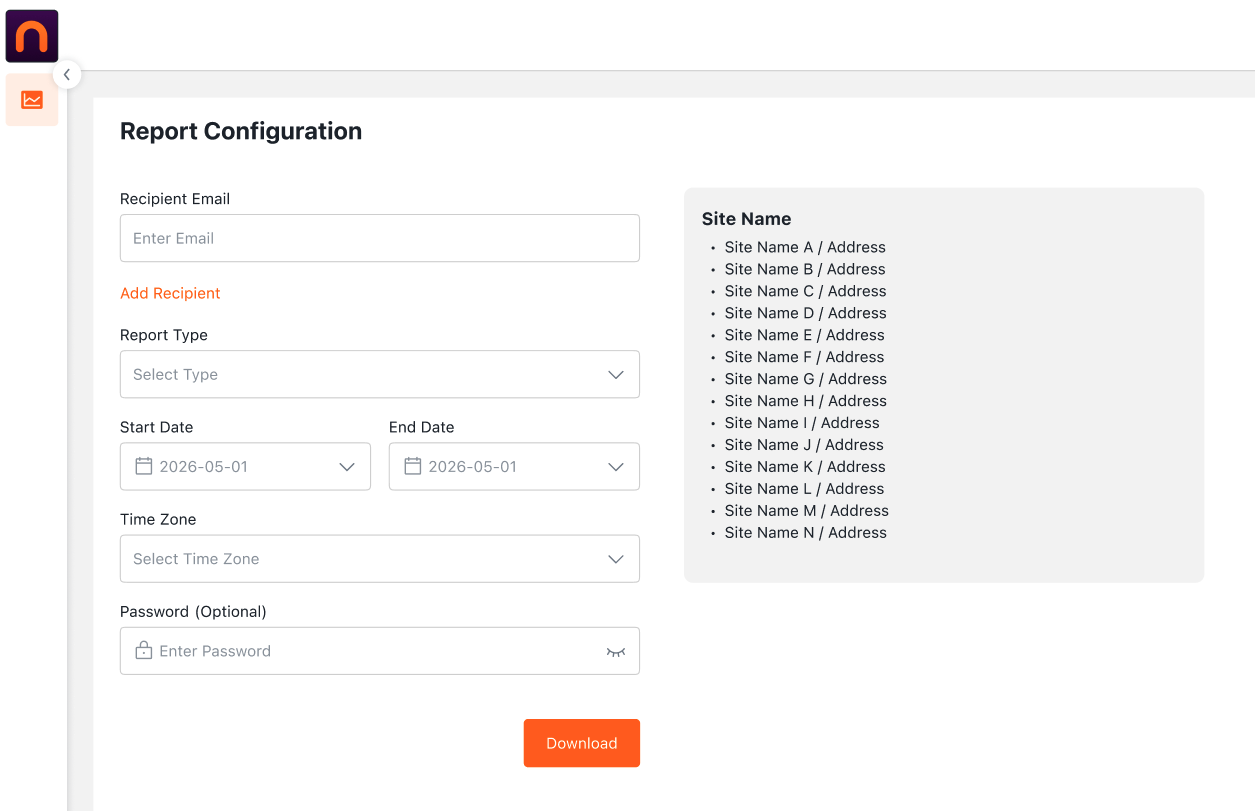Open the Start Date dropdown arrow

click(x=347, y=467)
